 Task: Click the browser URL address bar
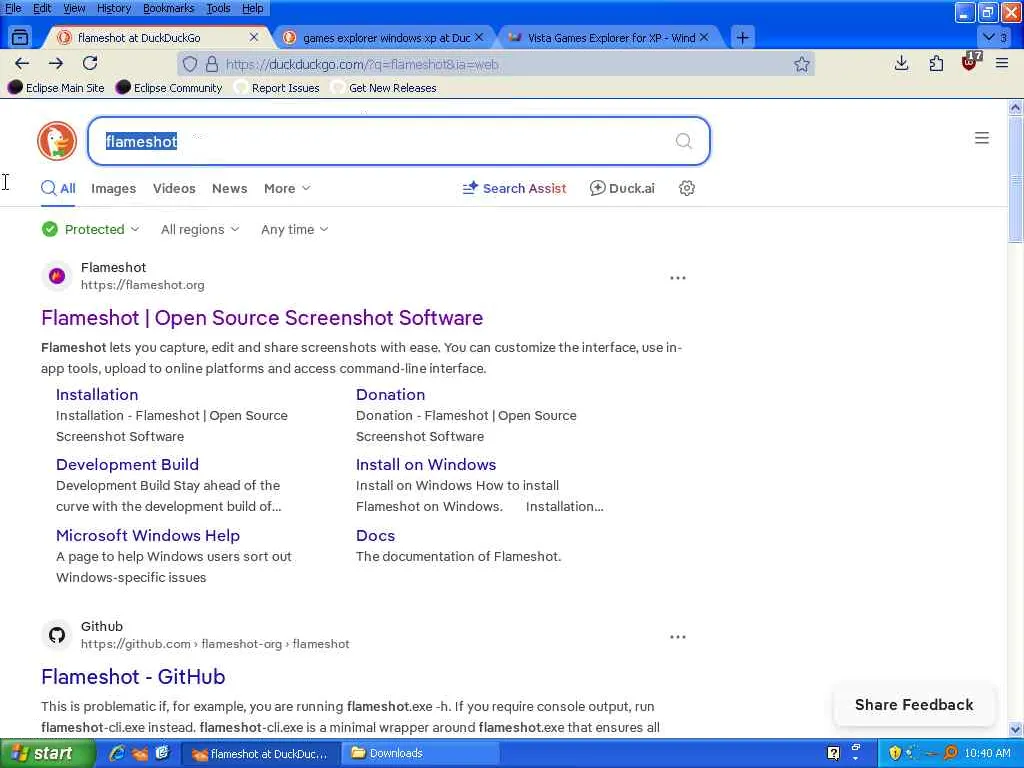496,64
